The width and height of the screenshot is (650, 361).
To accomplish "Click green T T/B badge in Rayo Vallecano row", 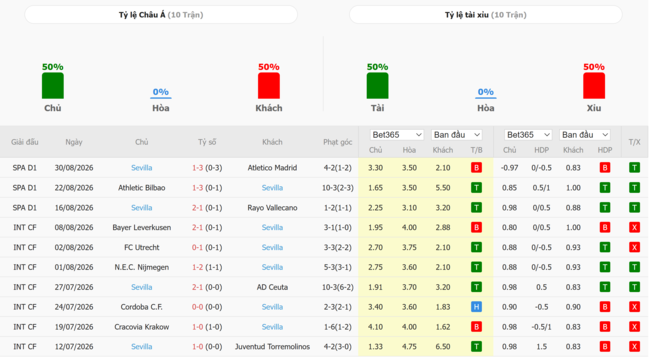I will 476,208.
